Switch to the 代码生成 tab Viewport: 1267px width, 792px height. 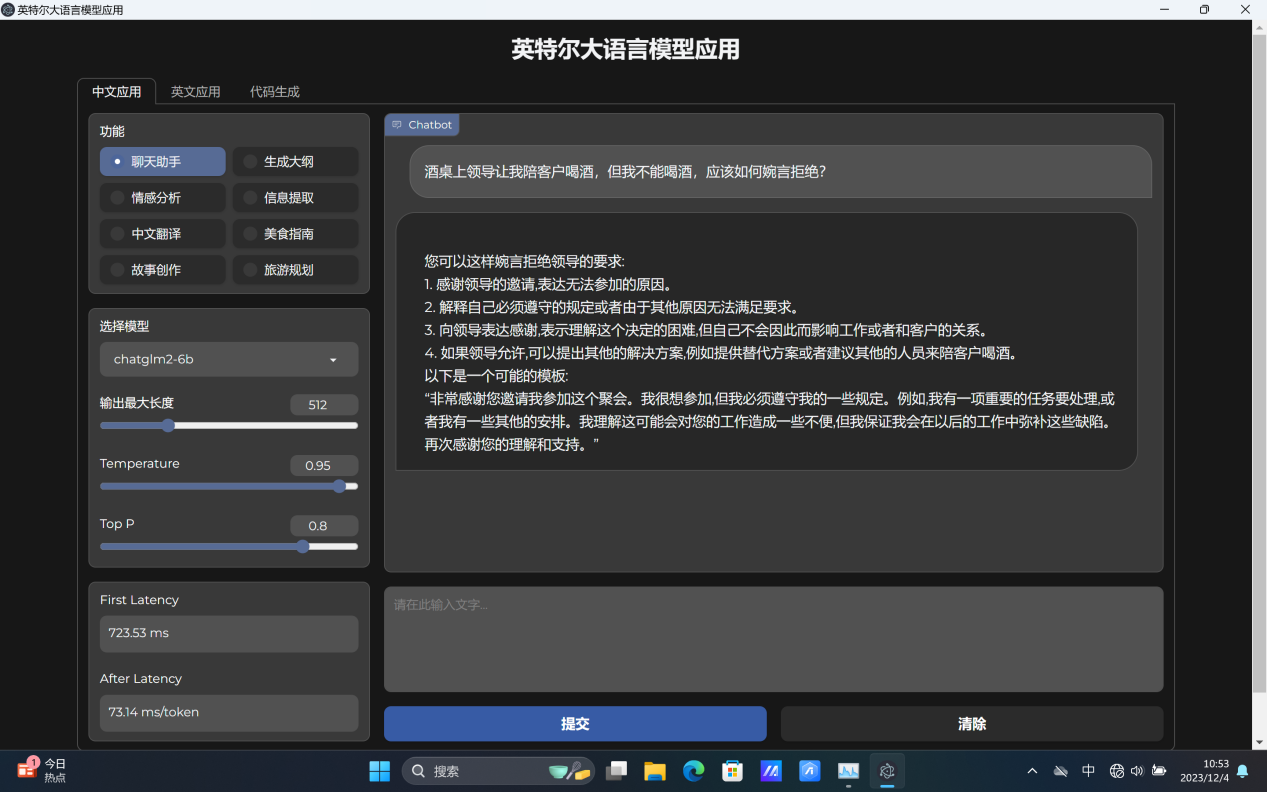coord(275,92)
